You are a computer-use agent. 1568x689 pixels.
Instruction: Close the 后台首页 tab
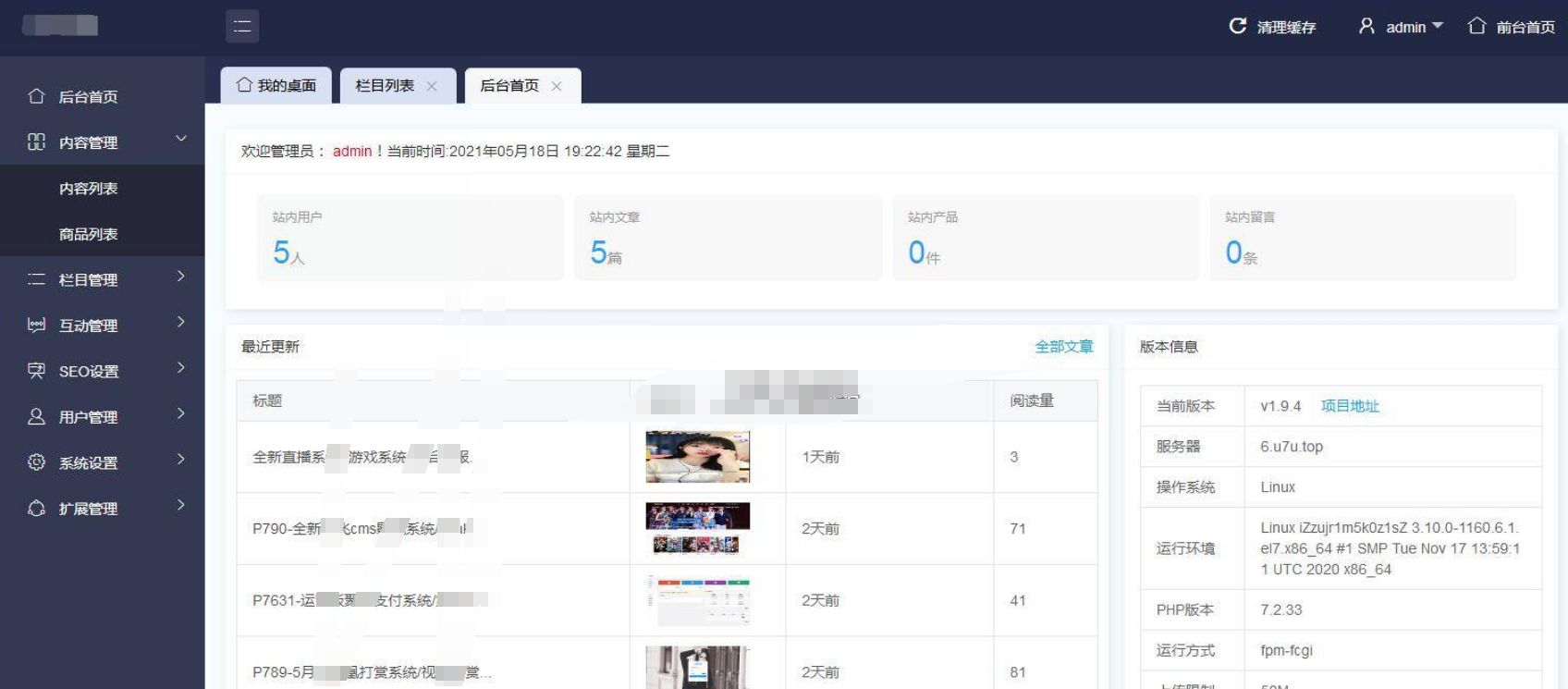tap(557, 86)
